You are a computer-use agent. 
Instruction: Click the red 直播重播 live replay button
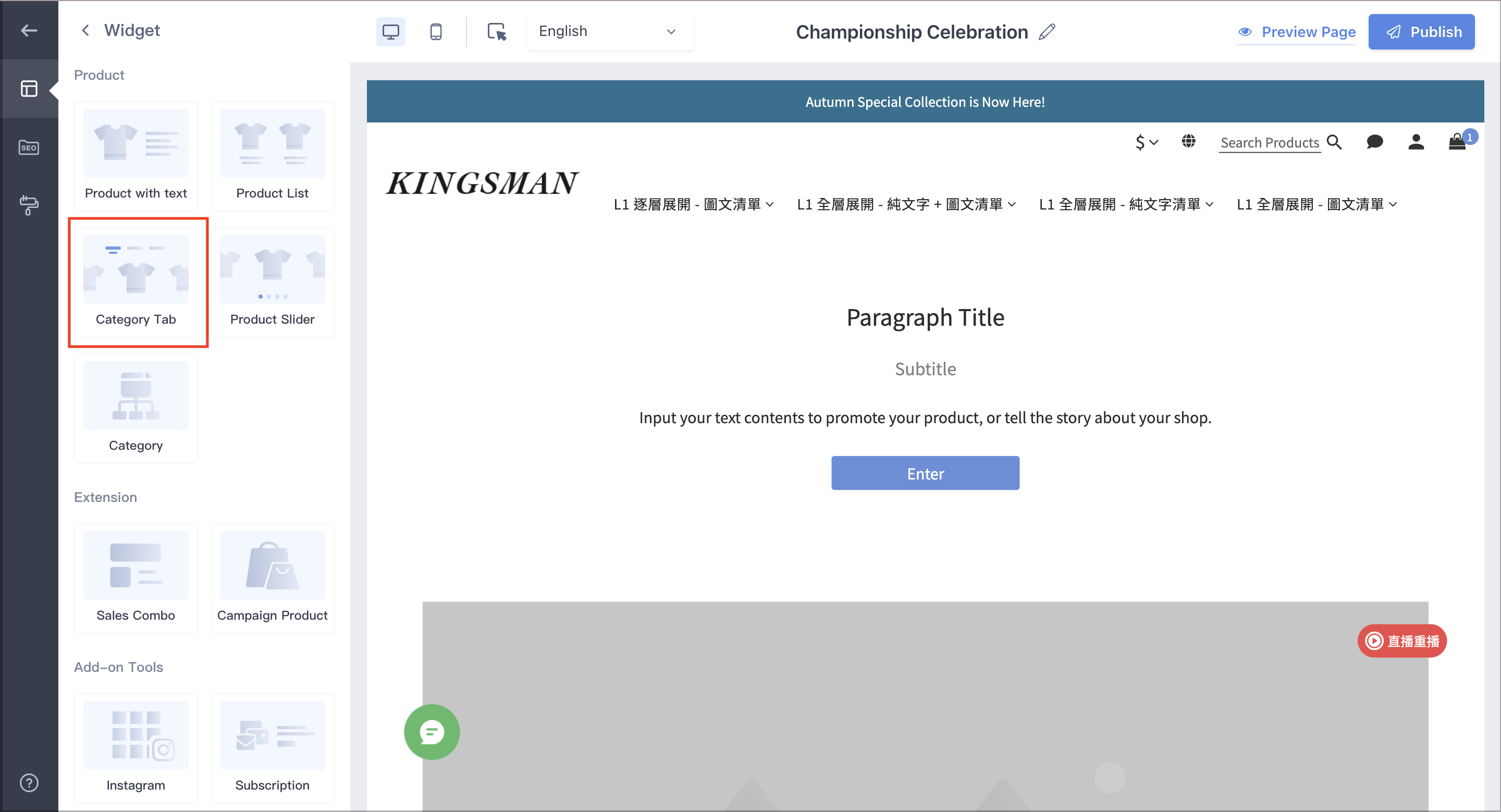(1402, 641)
